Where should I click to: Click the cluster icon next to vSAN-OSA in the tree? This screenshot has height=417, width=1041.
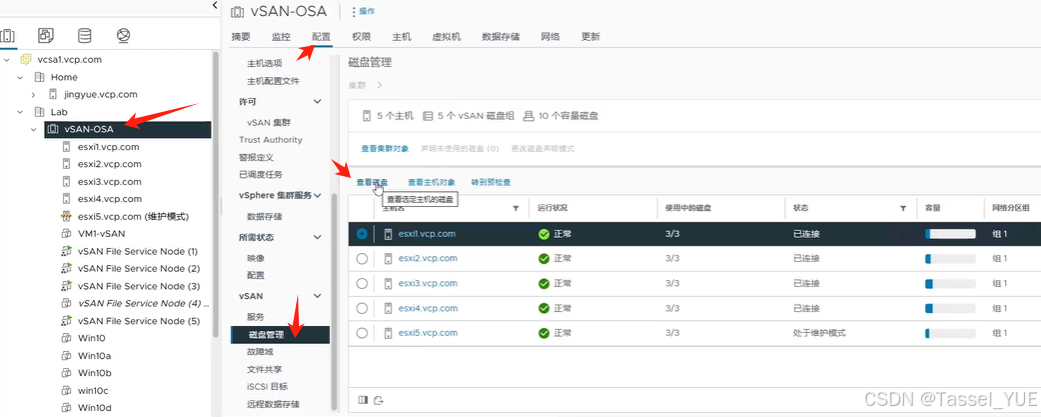click(x=52, y=129)
